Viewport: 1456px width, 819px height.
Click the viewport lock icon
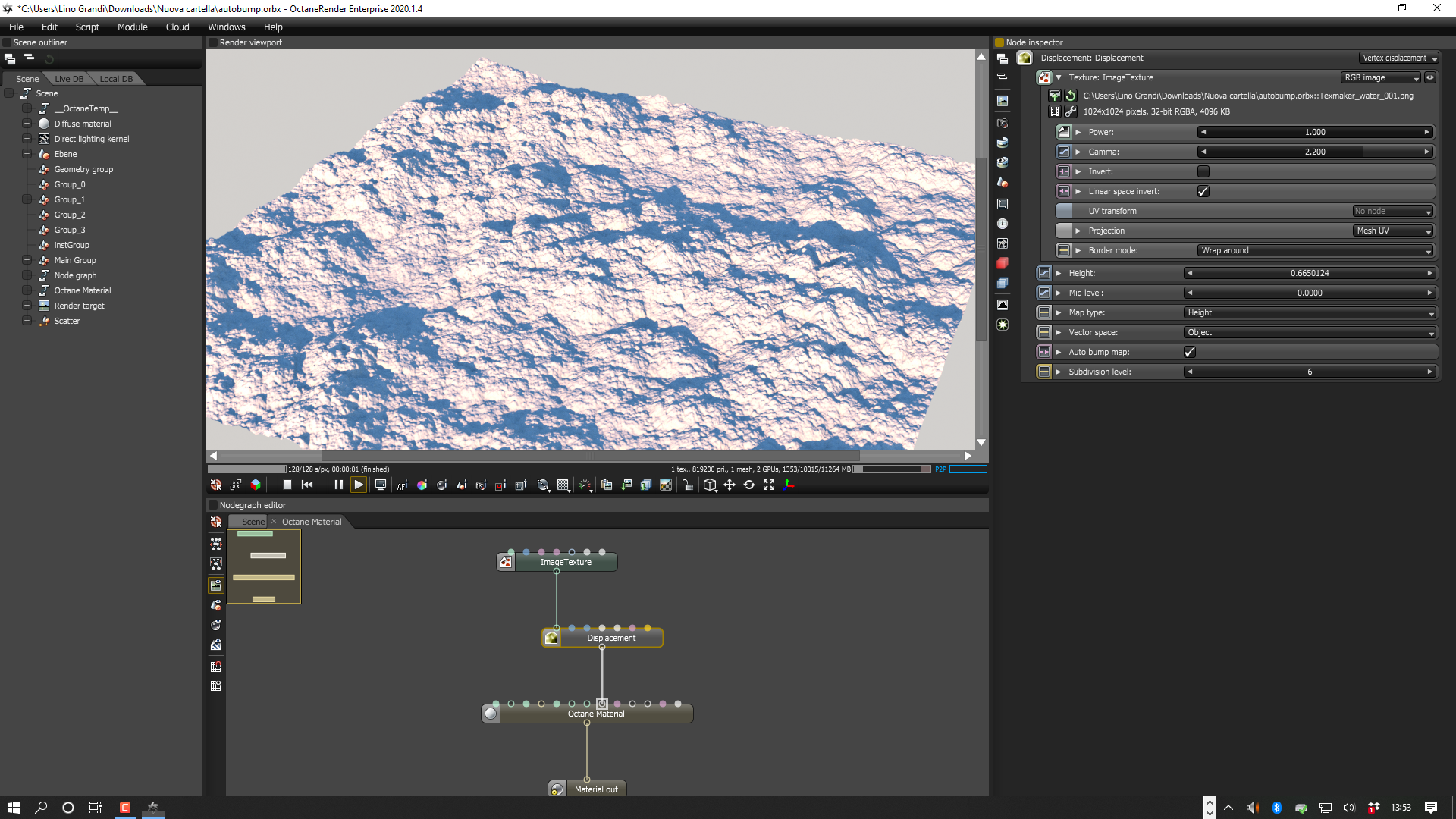point(687,485)
